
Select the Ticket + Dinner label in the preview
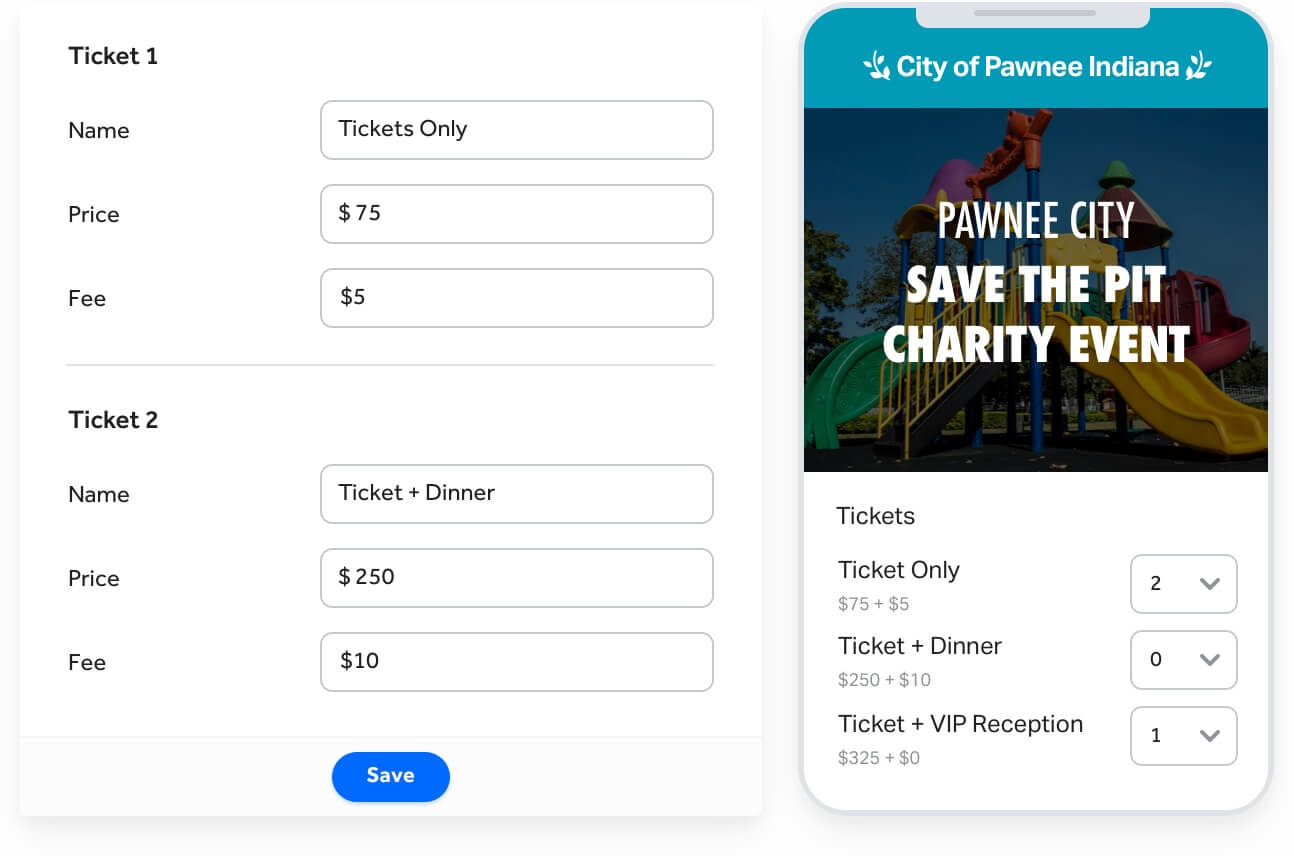[x=919, y=646]
